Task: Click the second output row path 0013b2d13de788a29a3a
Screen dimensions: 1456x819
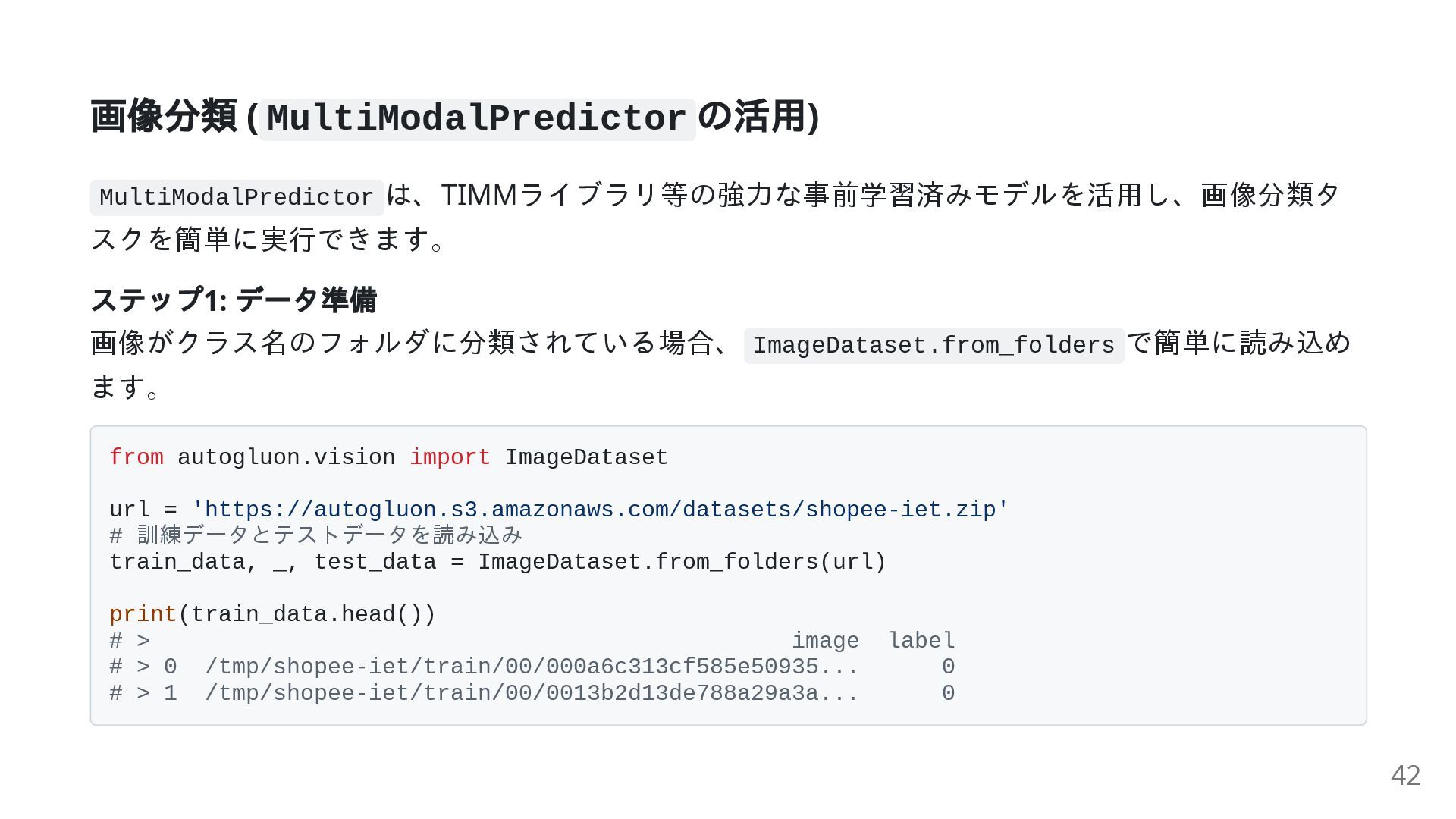Action: (532, 693)
